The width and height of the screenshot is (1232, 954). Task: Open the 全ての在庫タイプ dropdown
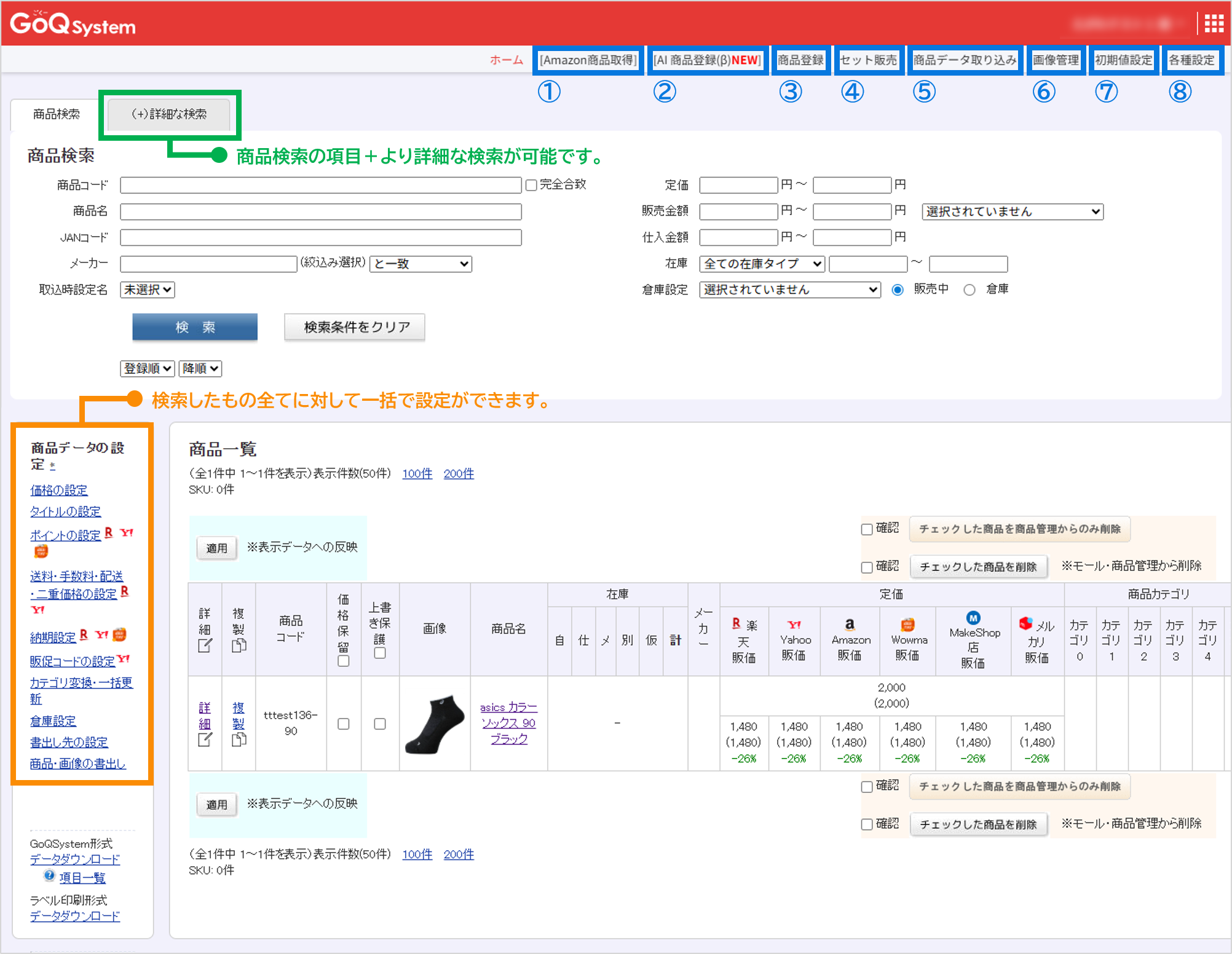pyautogui.click(x=762, y=264)
